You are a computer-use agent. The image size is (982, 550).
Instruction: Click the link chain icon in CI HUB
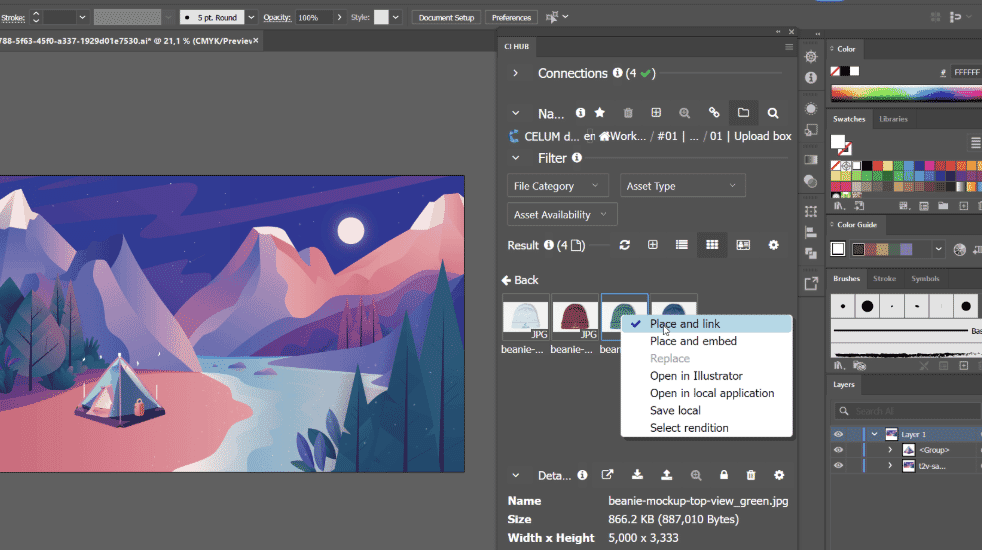714,113
